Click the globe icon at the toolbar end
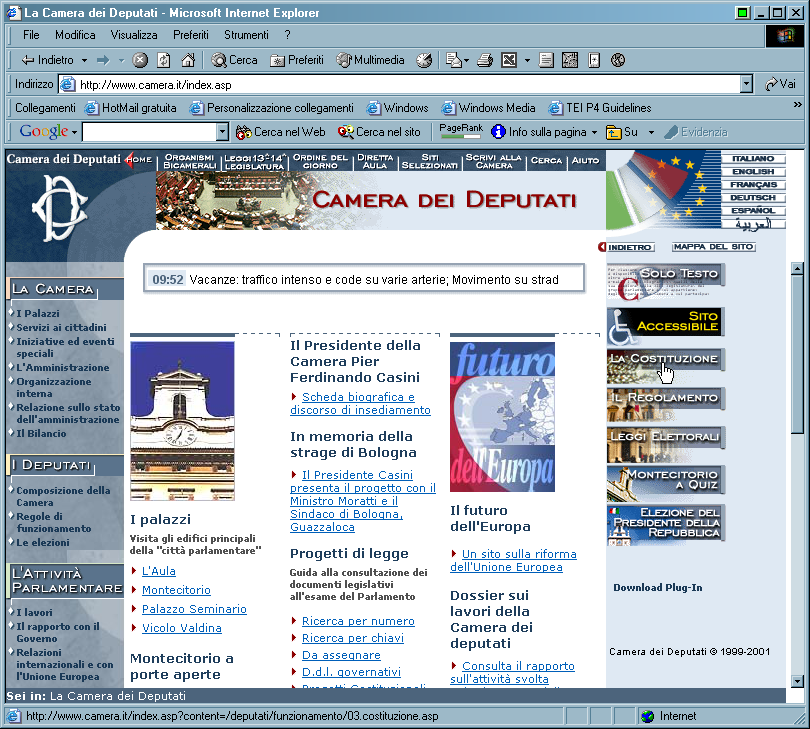Image resolution: width=810 pixels, height=729 pixels. click(618, 60)
